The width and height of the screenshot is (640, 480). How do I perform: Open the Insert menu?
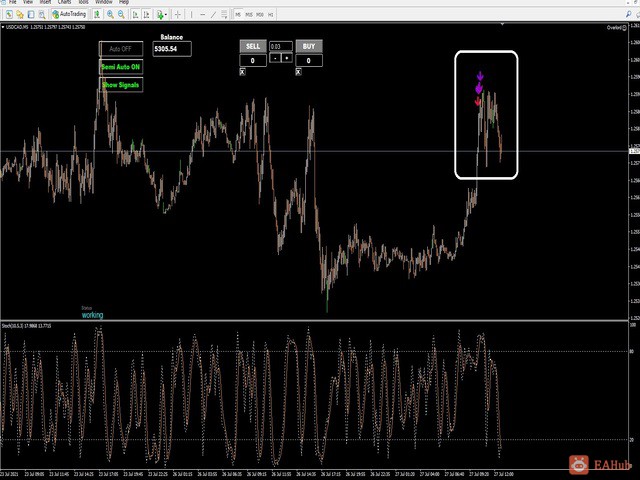(45, 2)
